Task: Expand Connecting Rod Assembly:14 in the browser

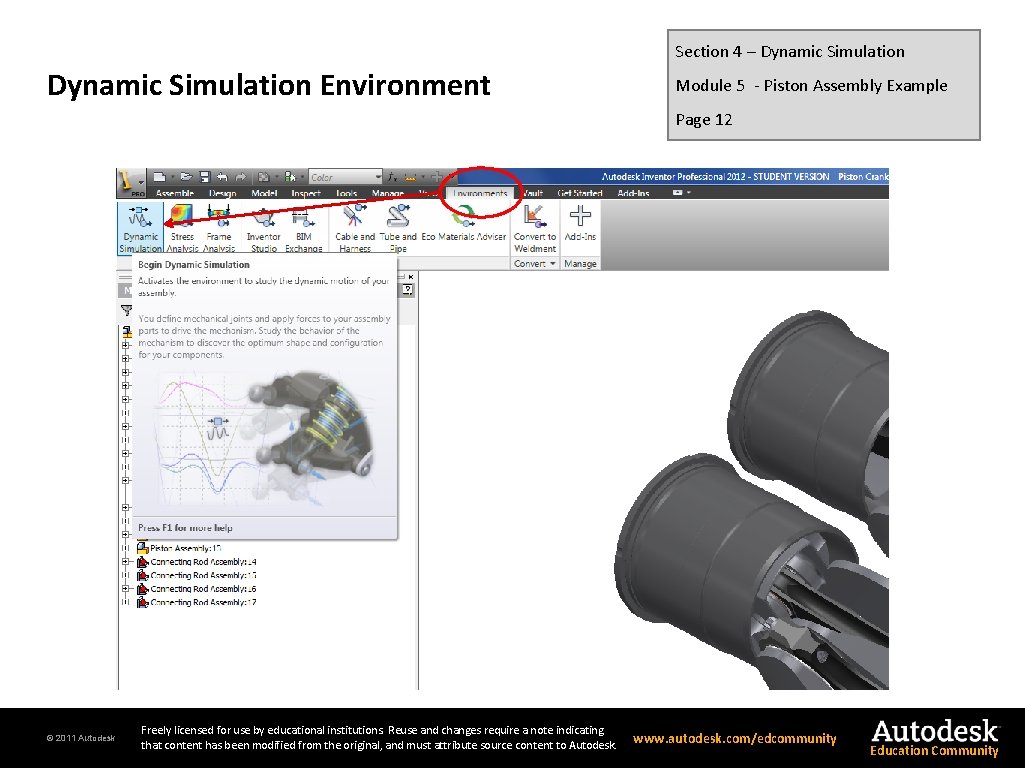Action: click(126, 561)
